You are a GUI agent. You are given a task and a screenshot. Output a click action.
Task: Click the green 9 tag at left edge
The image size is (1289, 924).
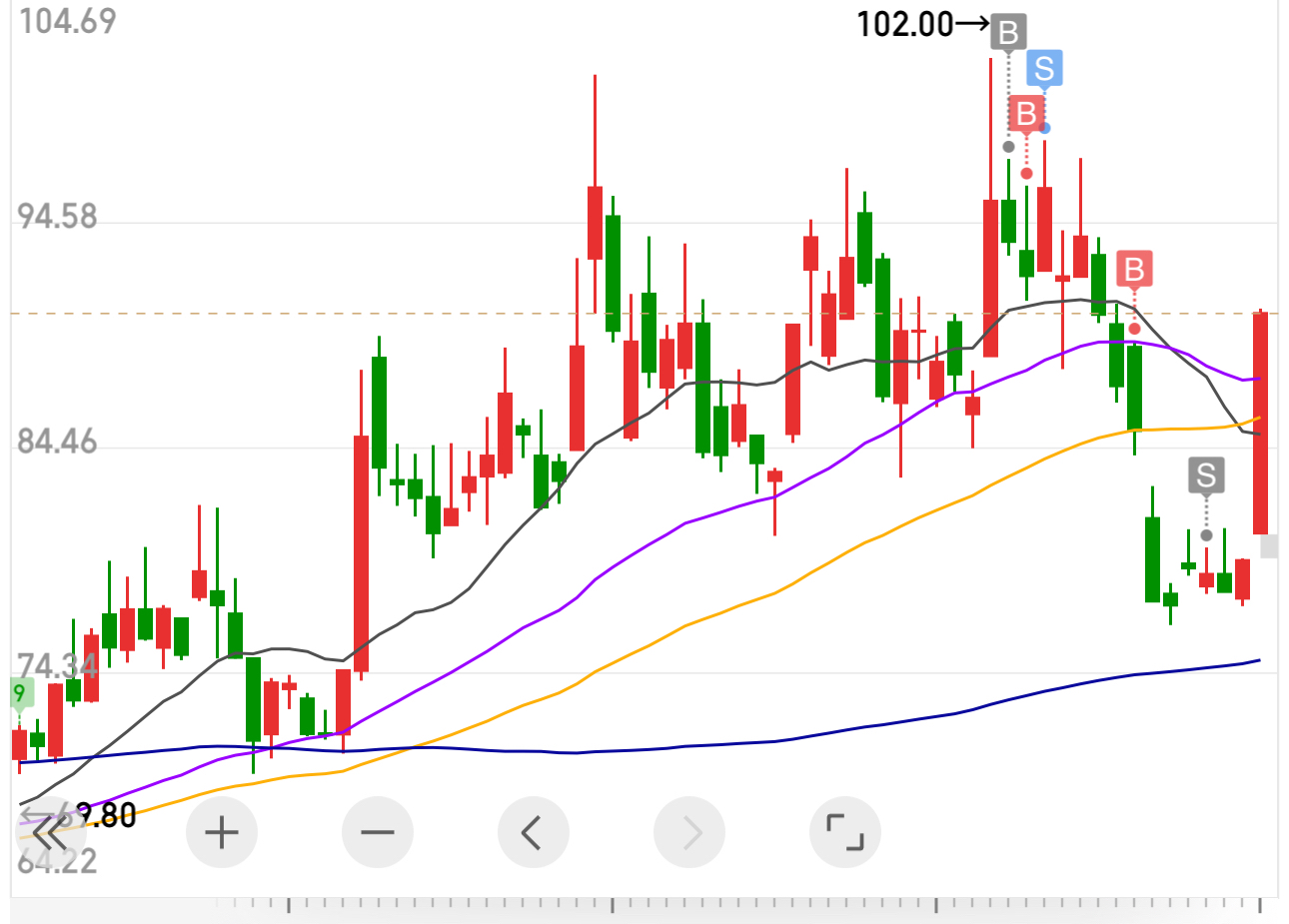[x=20, y=692]
